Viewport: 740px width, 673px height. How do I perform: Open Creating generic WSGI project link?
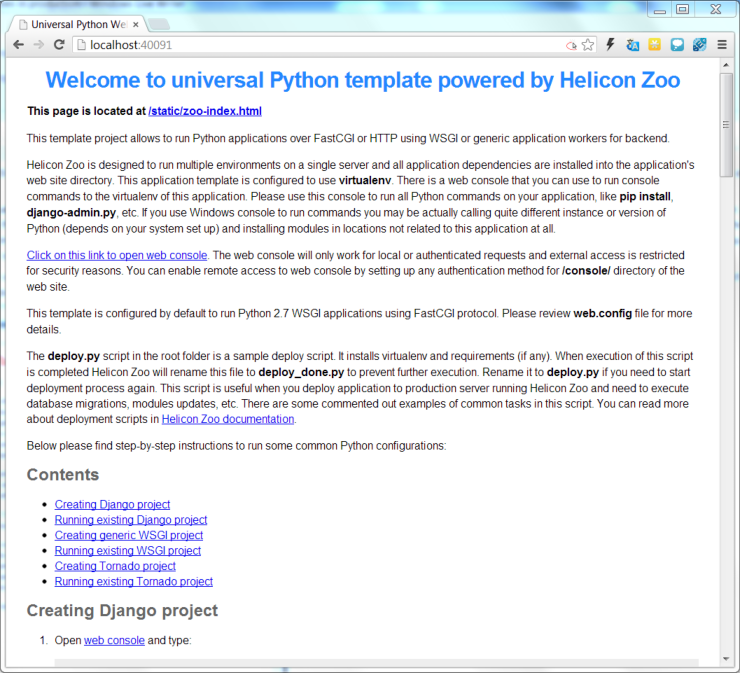coord(129,535)
